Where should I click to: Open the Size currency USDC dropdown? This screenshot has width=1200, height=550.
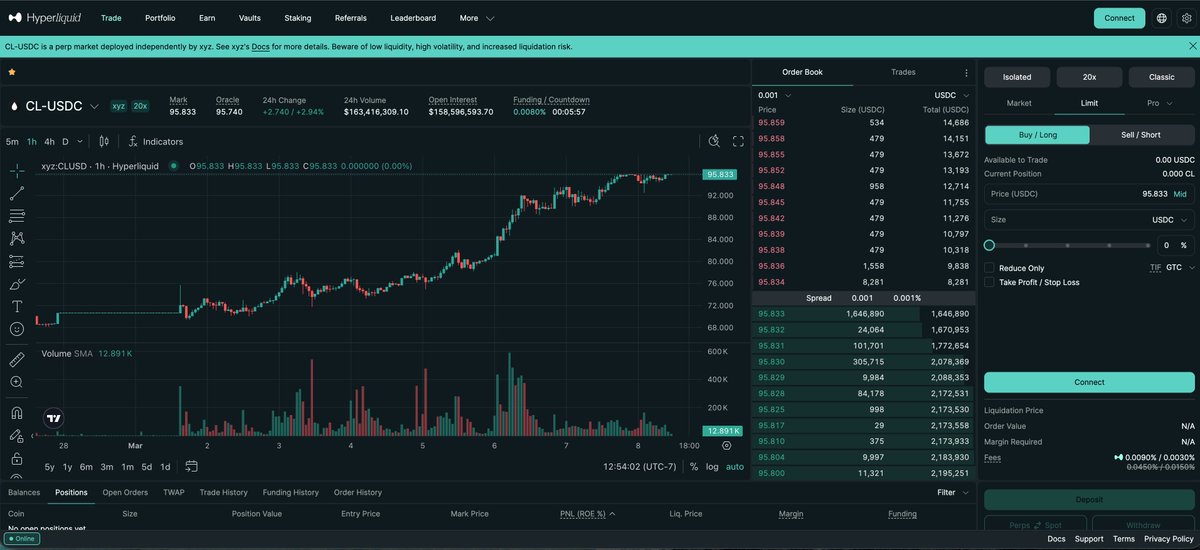point(1170,219)
